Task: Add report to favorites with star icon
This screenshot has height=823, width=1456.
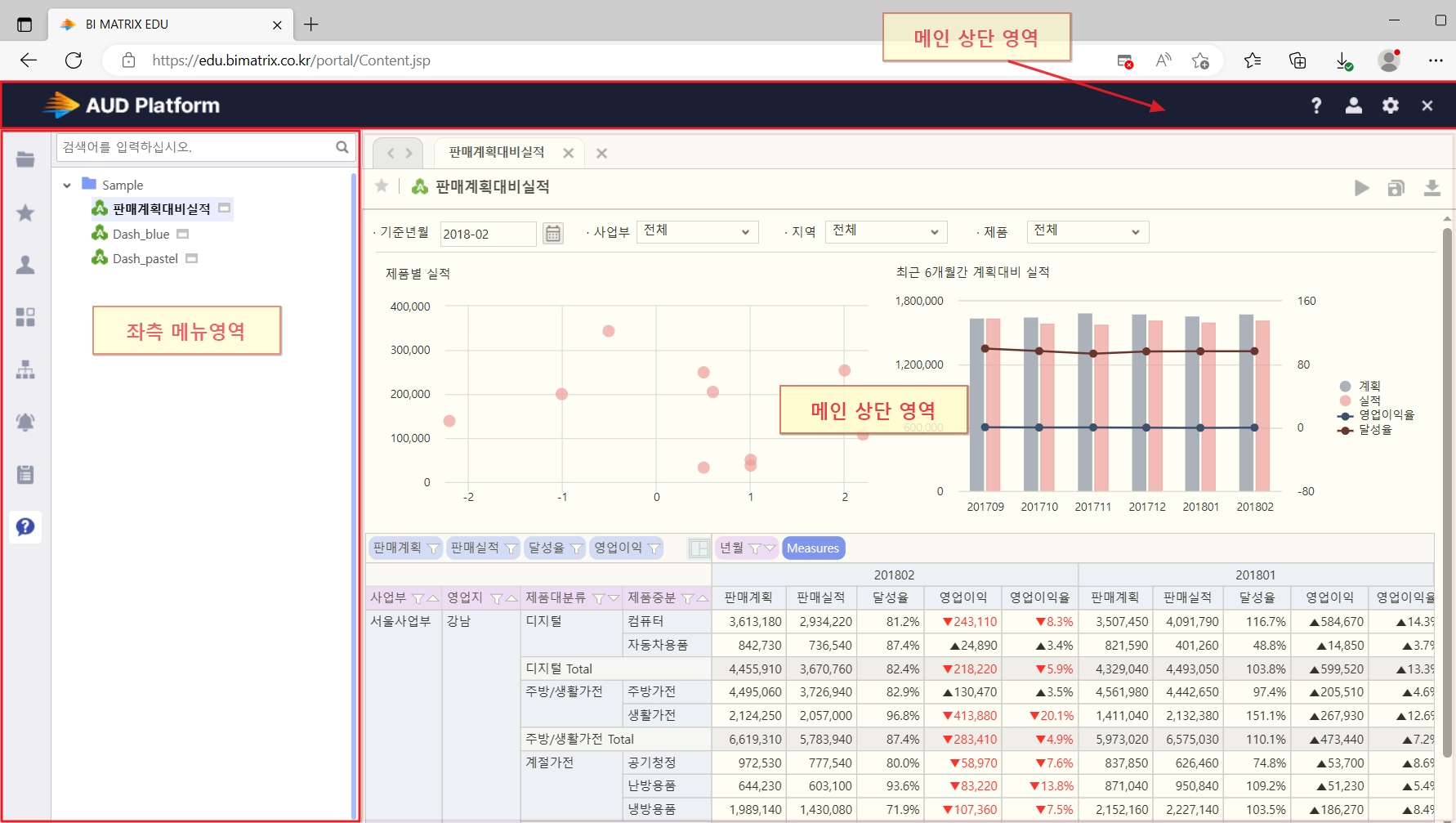Action: (x=382, y=186)
